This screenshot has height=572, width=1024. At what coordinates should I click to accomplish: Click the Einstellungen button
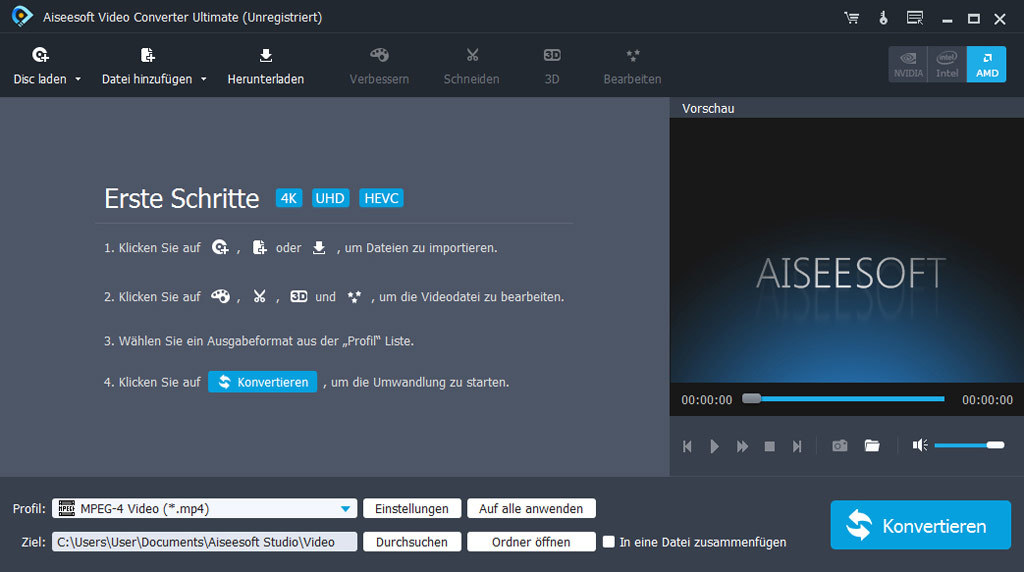click(x=412, y=509)
